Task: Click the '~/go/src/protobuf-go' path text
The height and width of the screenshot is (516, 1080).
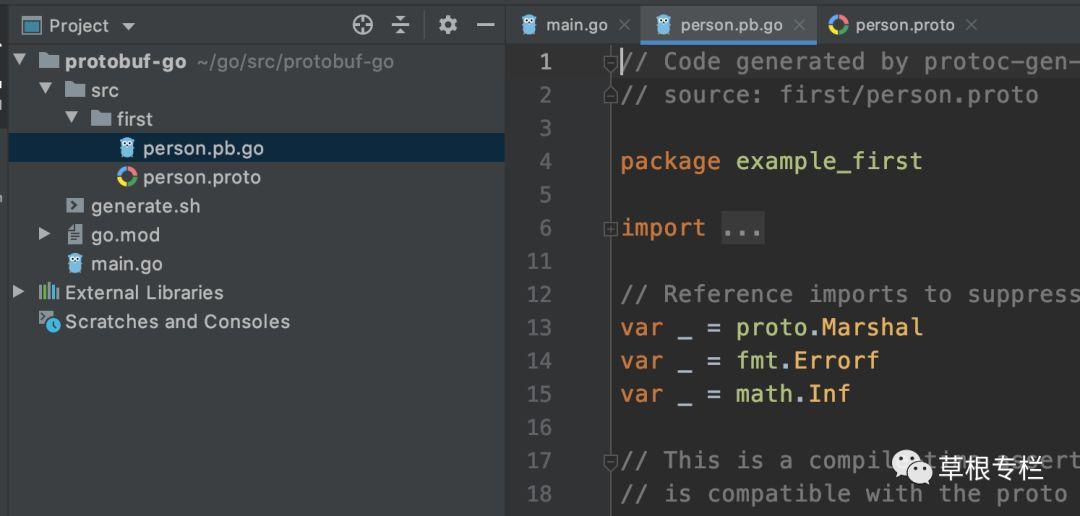Action: [x=295, y=62]
